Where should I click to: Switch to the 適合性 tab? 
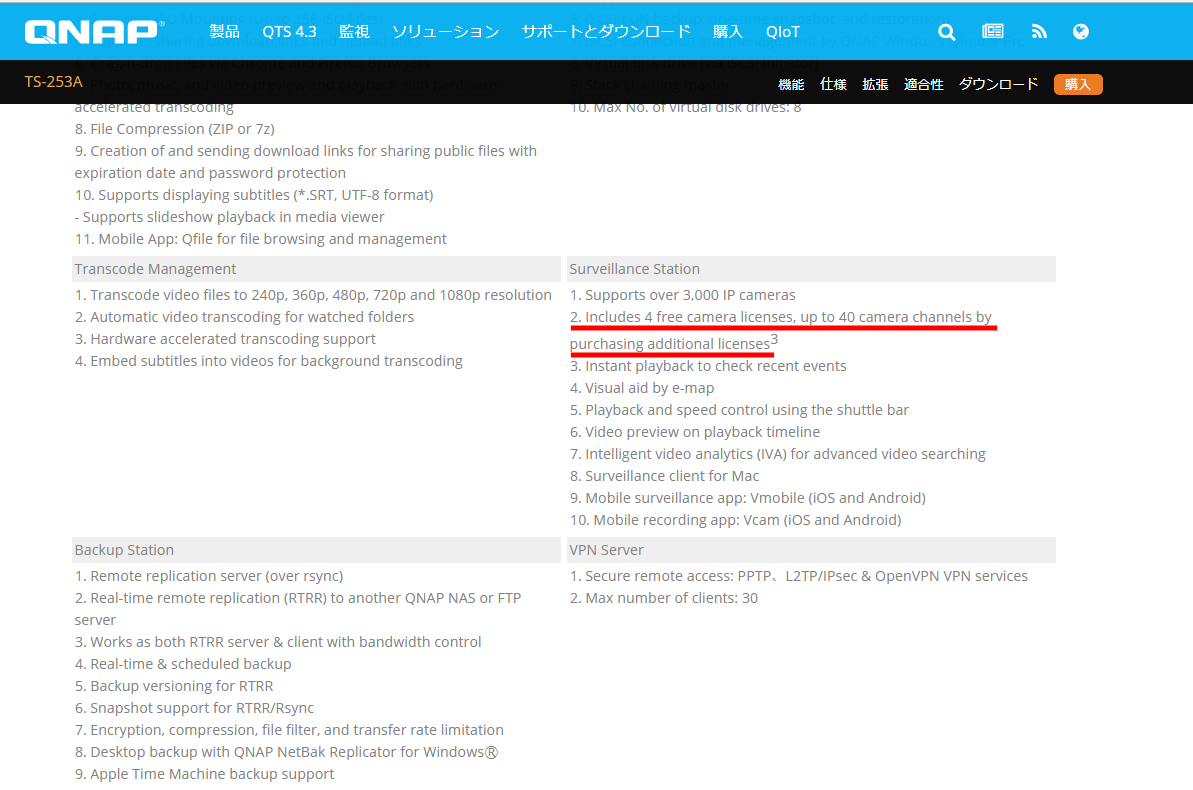[x=924, y=84]
